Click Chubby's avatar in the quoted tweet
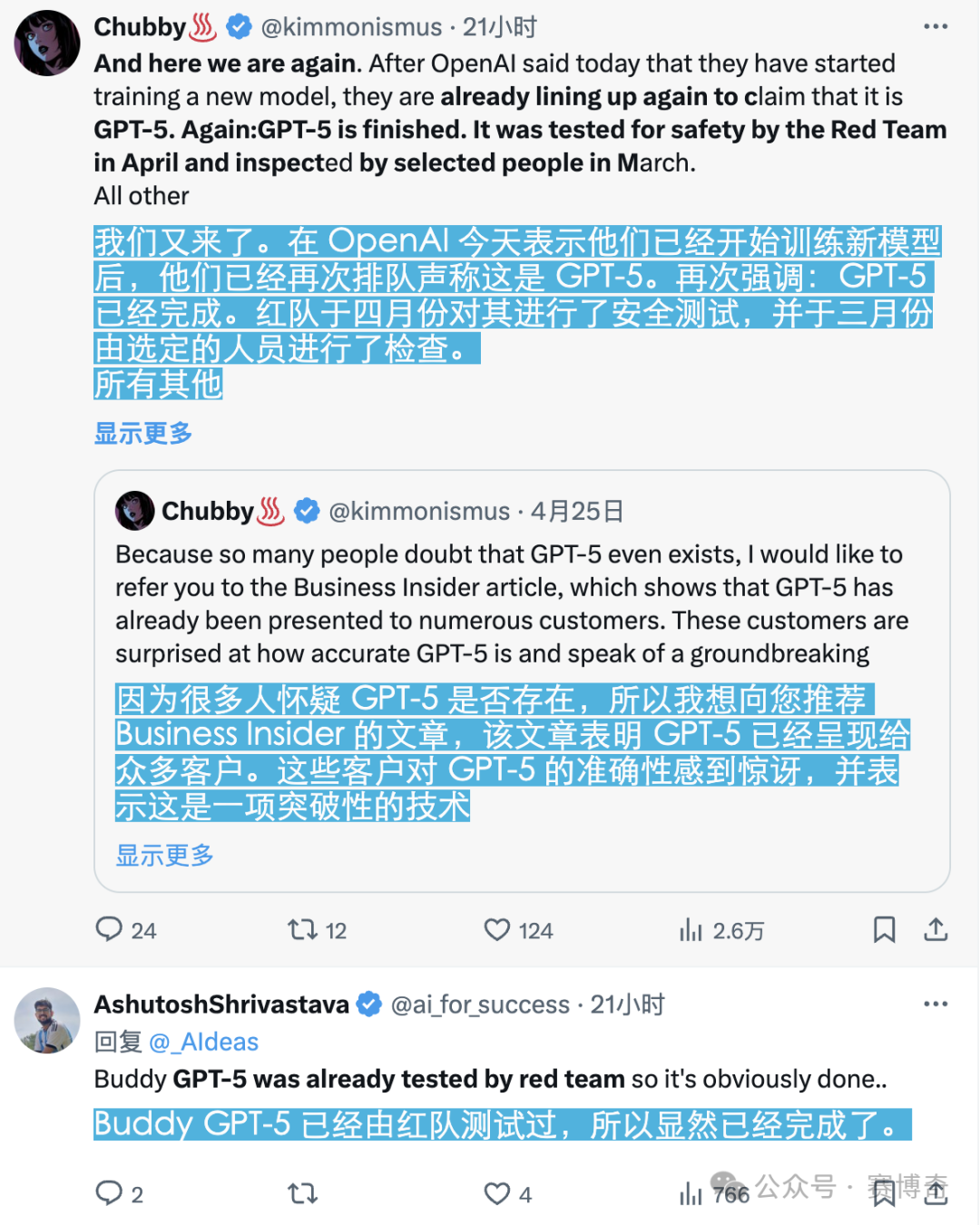The image size is (980, 1225). (135, 511)
